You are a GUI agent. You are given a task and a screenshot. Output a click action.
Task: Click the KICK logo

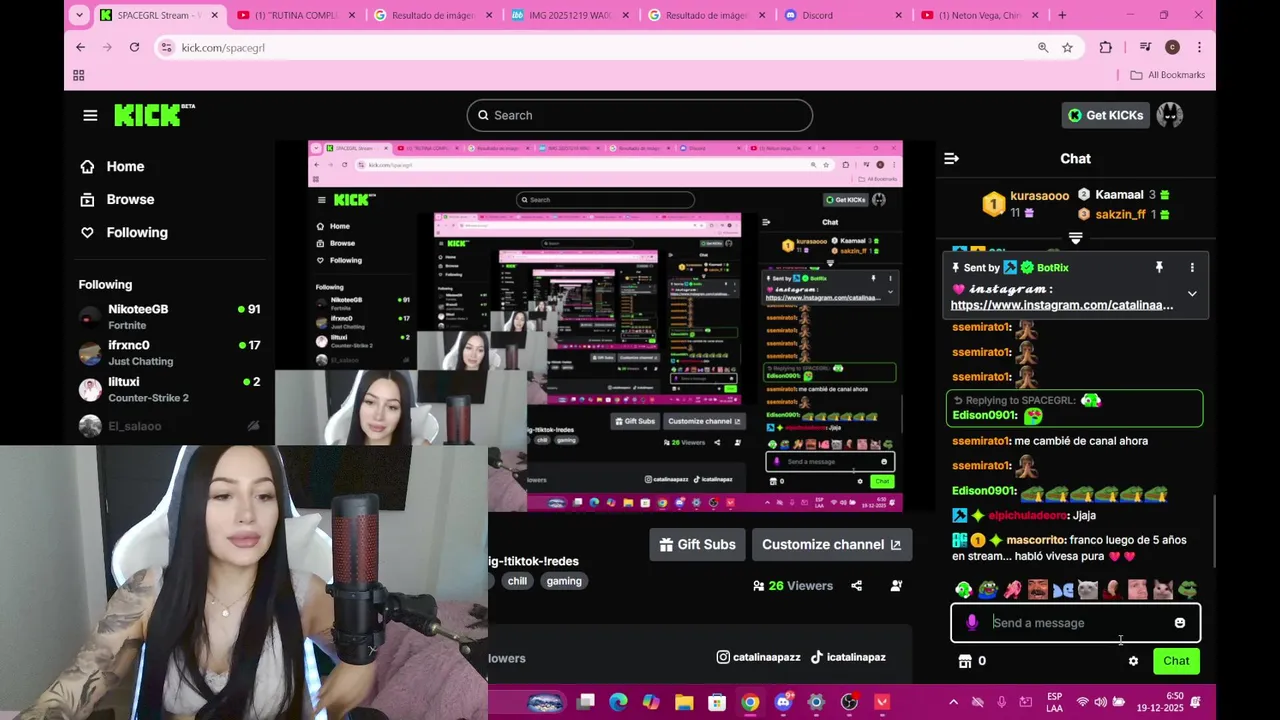(x=154, y=115)
